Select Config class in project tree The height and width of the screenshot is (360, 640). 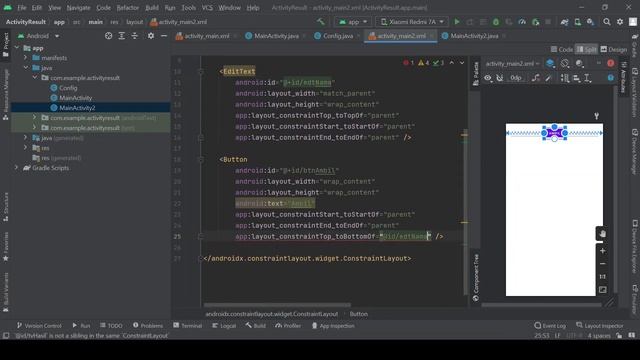tap(64, 87)
